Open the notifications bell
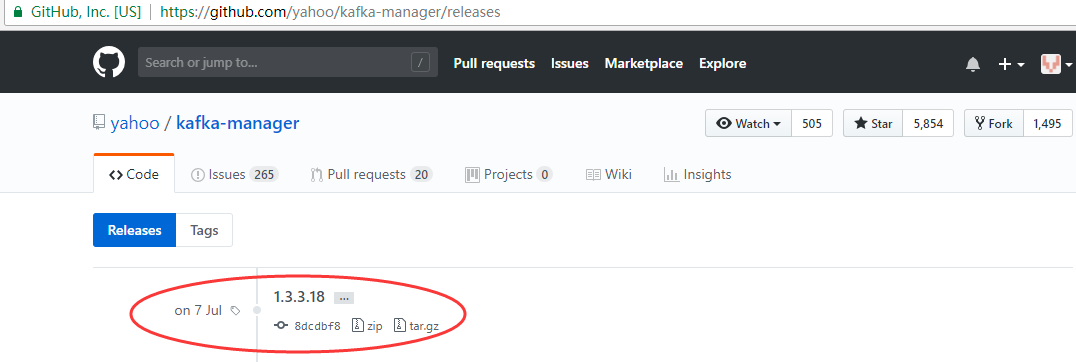1076x362 pixels. point(972,64)
